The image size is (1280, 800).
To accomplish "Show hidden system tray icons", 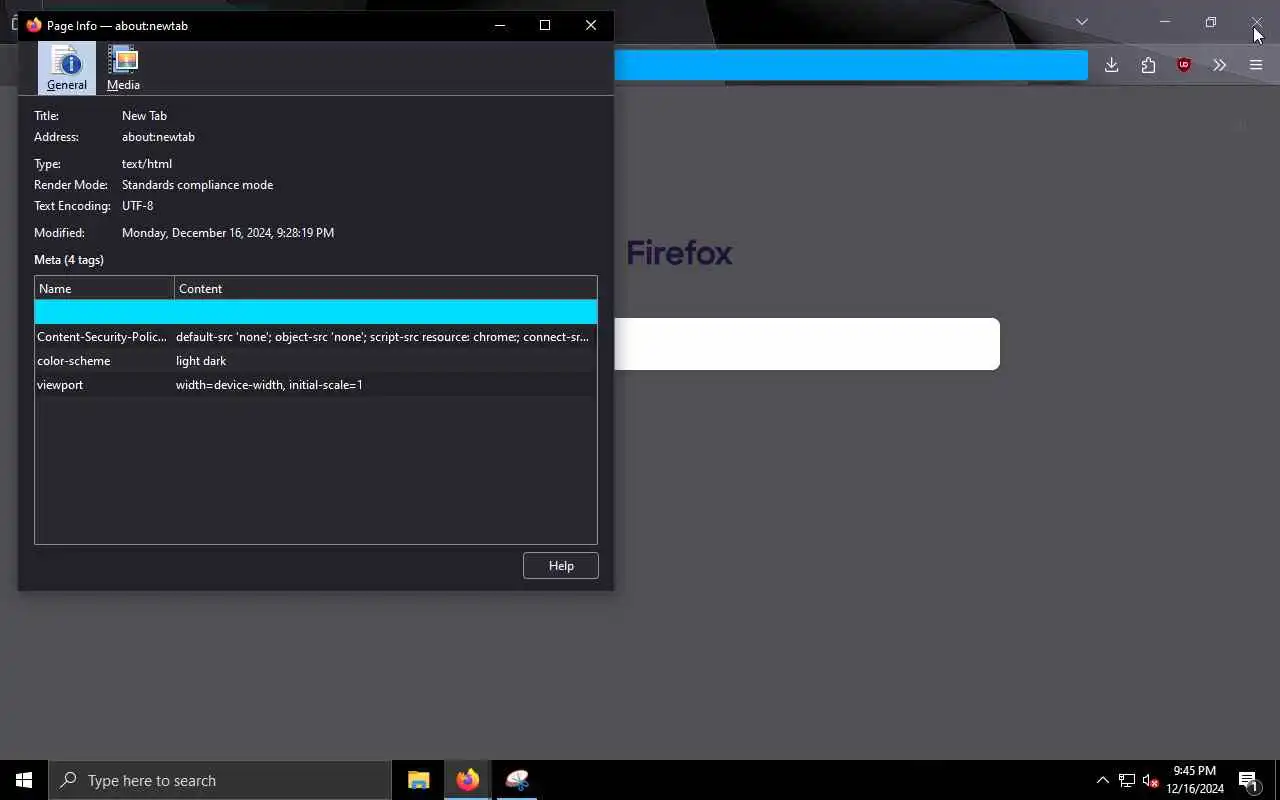I will tap(1103, 780).
